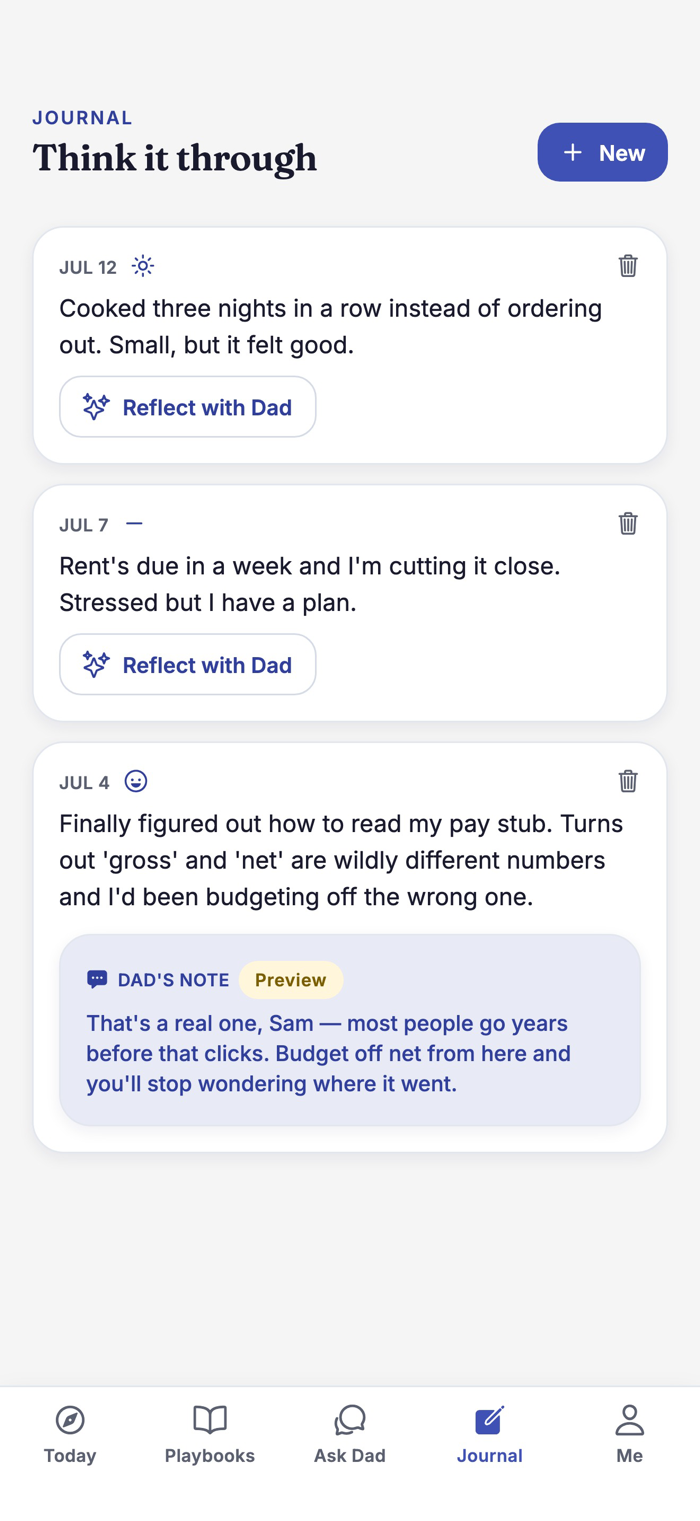Select the Journal tab
Screen dimensions: 700x1521
(490, 1434)
